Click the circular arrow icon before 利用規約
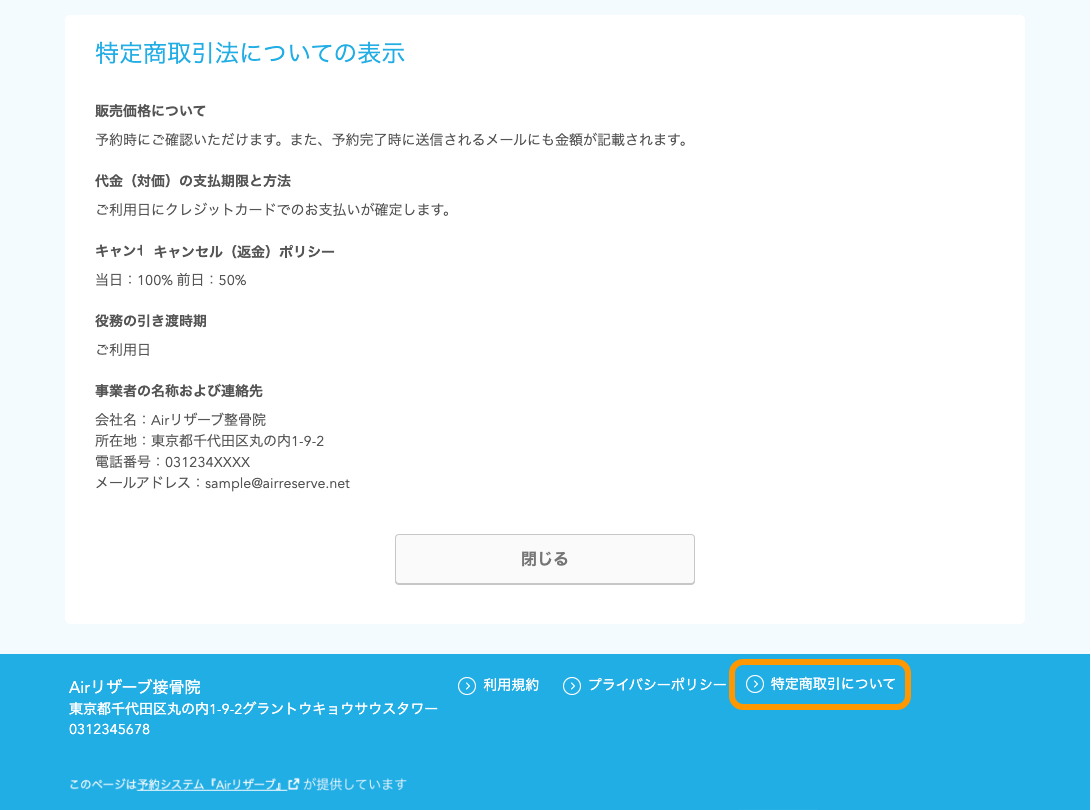The height and width of the screenshot is (810, 1091). tap(466, 685)
